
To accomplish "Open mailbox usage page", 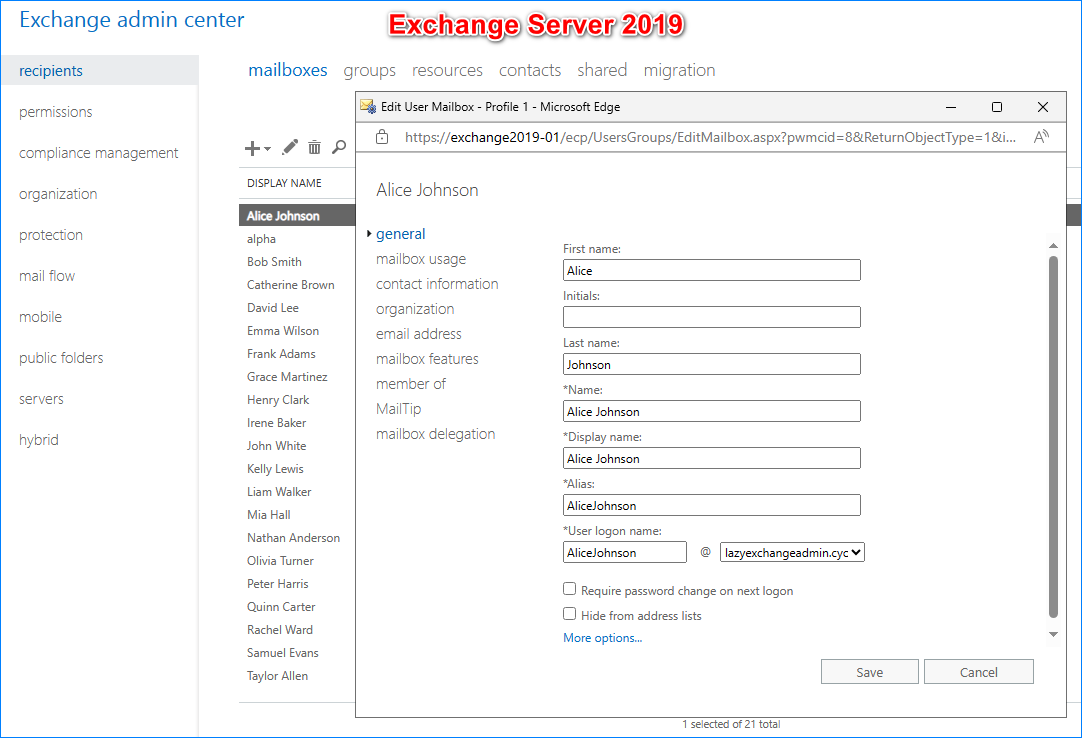I will pyautogui.click(x=421, y=259).
